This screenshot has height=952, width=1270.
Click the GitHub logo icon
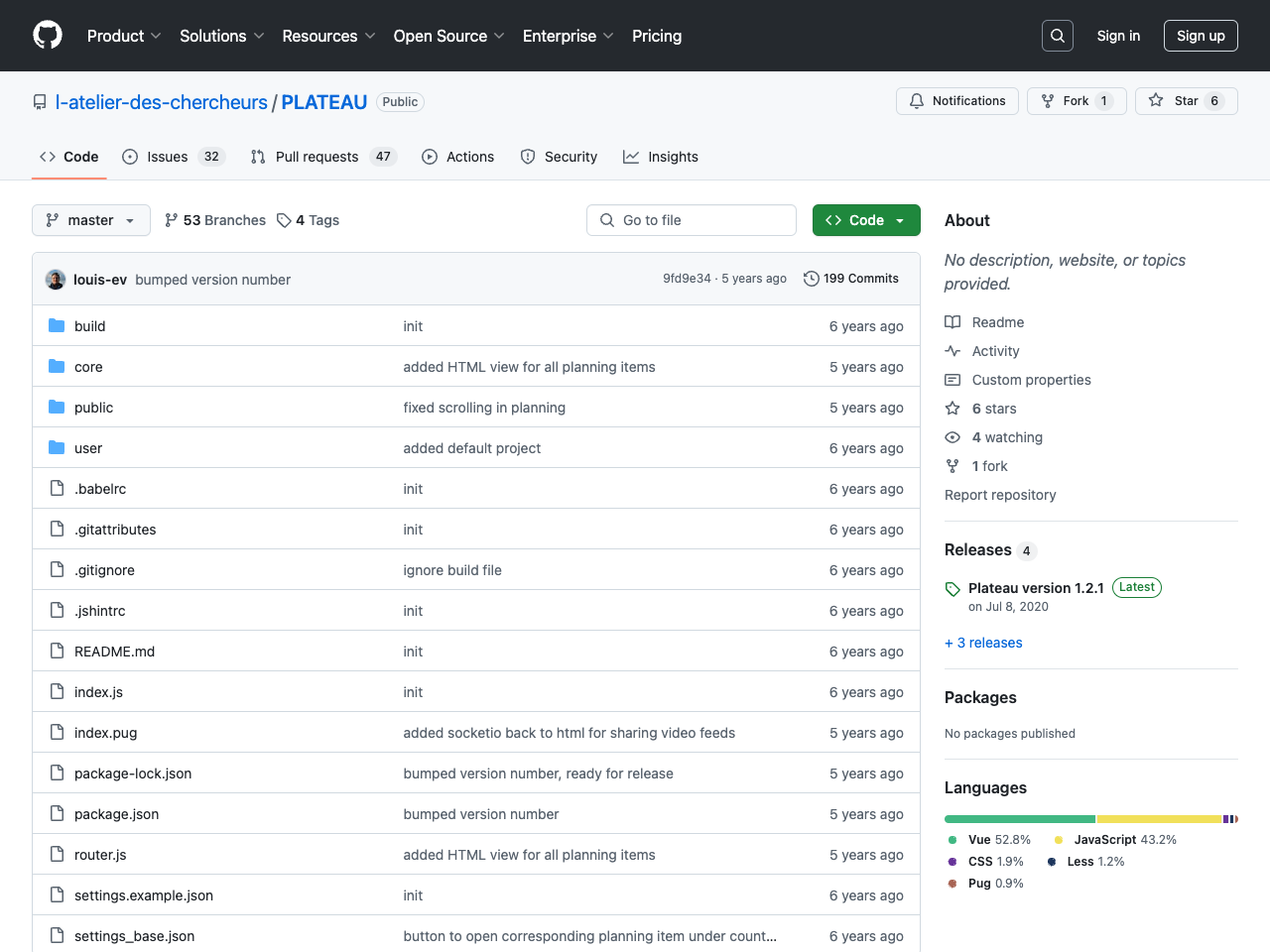coord(48,36)
